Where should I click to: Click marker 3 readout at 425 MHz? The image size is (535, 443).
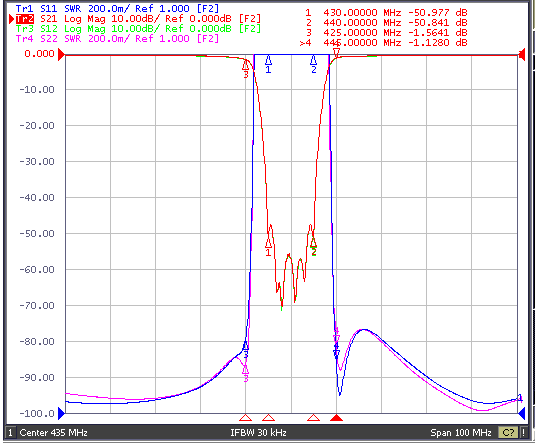tap(386, 32)
